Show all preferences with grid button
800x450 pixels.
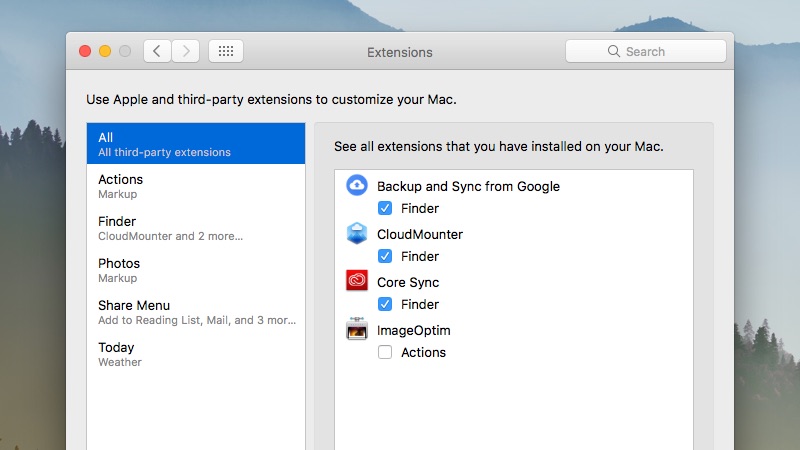(x=225, y=51)
